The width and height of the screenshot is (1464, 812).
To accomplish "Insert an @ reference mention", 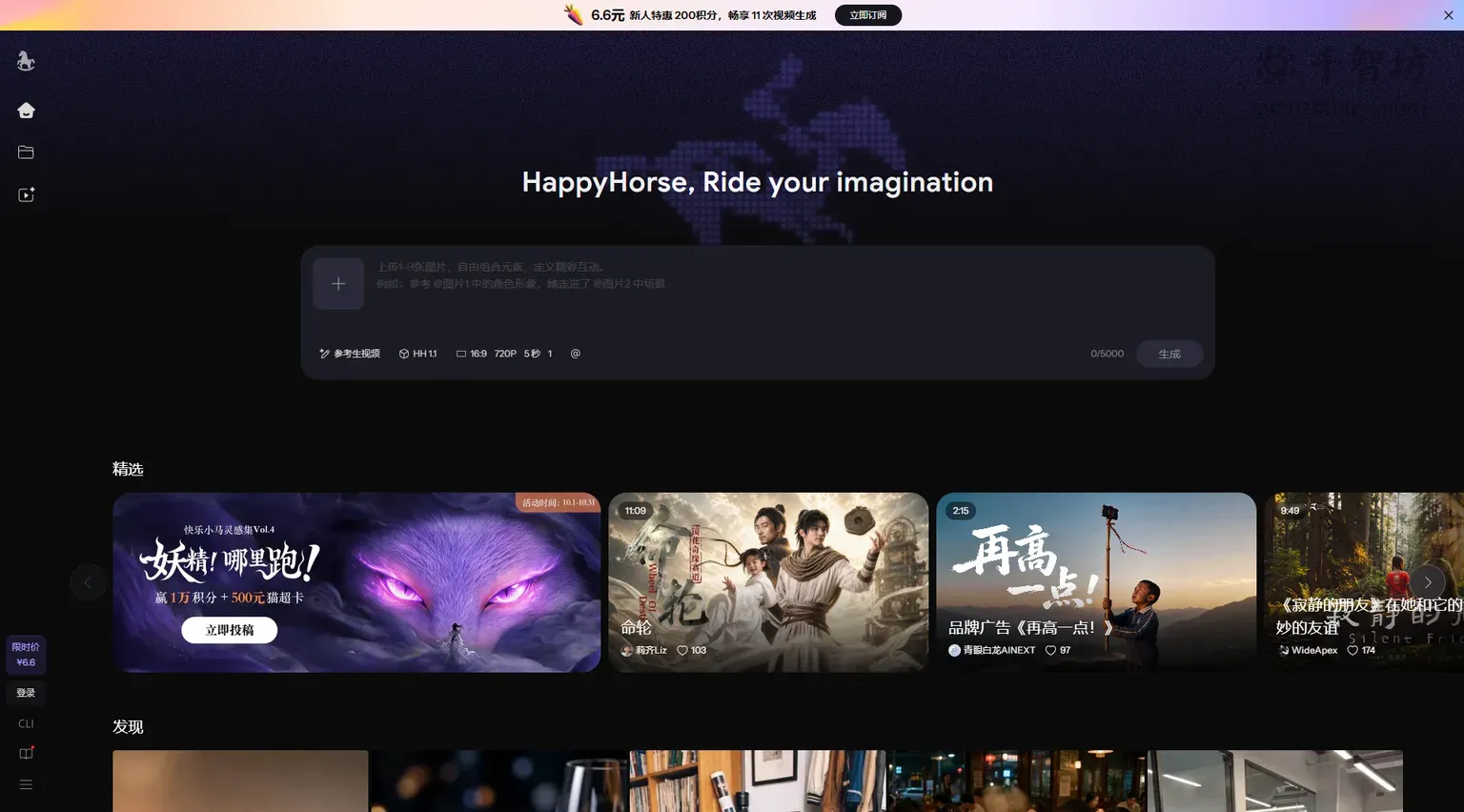I will point(575,354).
